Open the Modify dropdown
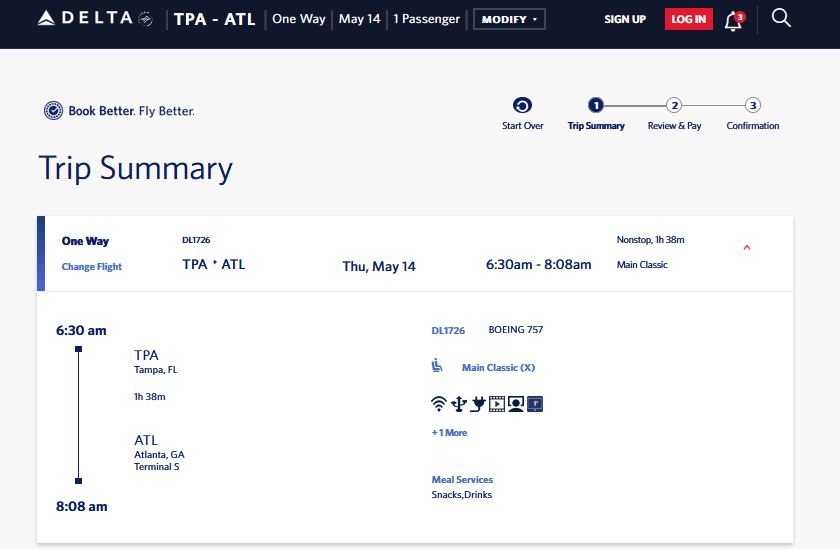This screenshot has width=840, height=549. point(509,19)
